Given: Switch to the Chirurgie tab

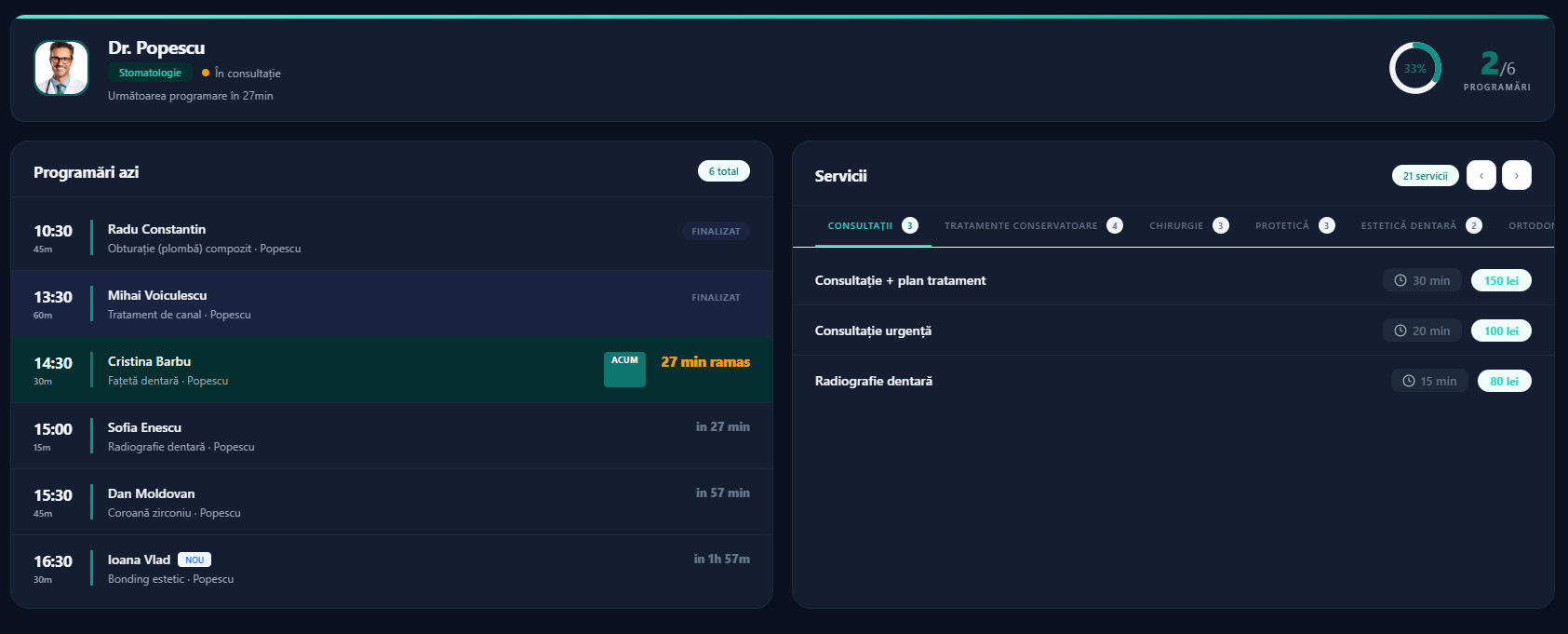Looking at the screenshot, I should (1189, 225).
